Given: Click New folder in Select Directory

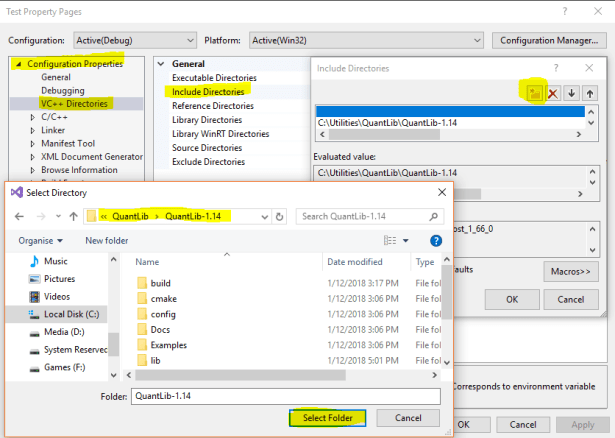Looking at the screenshot, I should (x=107, y=241).
